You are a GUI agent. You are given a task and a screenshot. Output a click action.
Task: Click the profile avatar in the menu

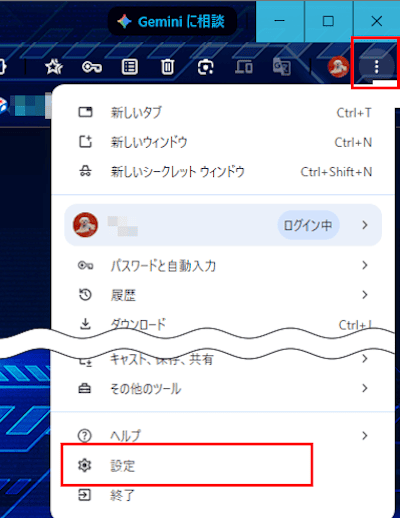[x=85, y=225]
